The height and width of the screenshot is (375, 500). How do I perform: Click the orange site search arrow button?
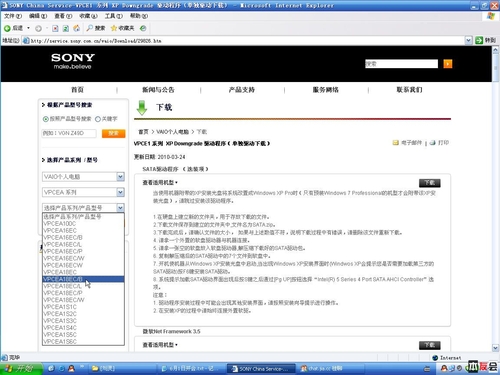click(448, 64)
